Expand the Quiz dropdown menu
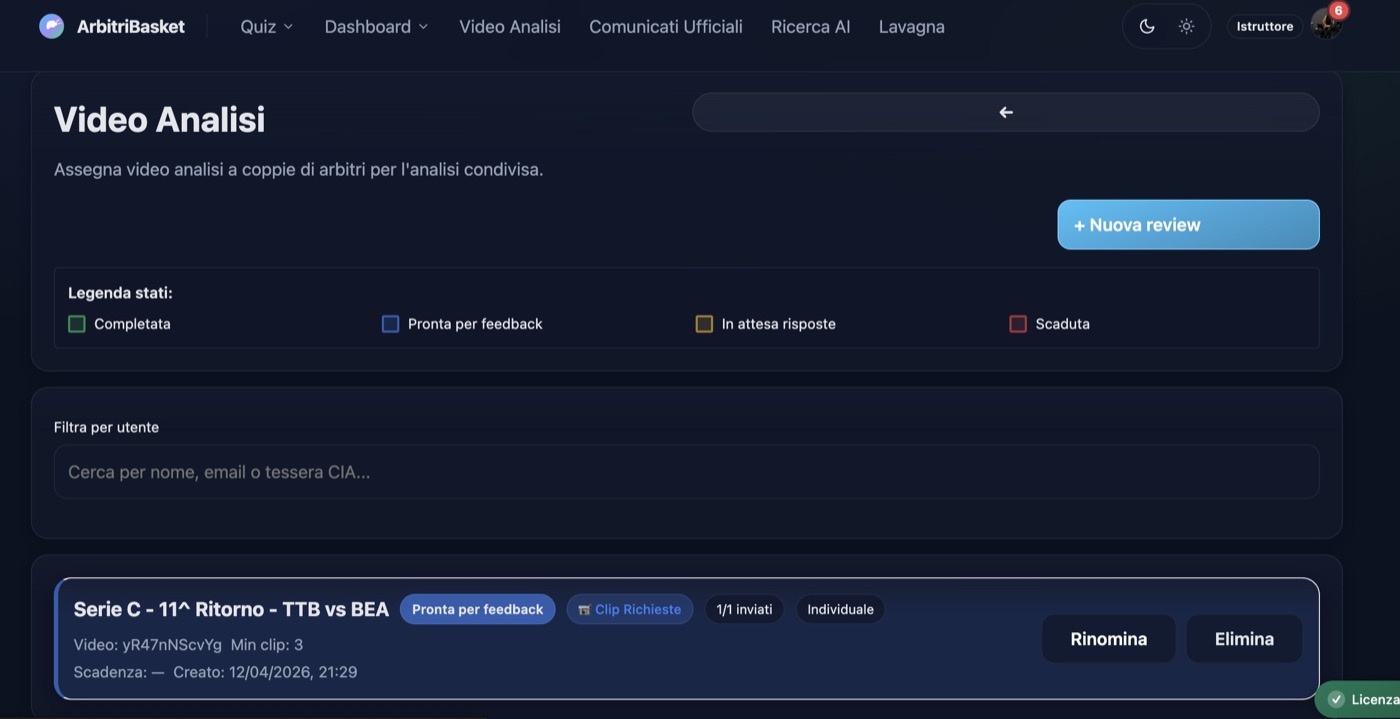Screen dimensions: 1400x719 pos(267,27)
